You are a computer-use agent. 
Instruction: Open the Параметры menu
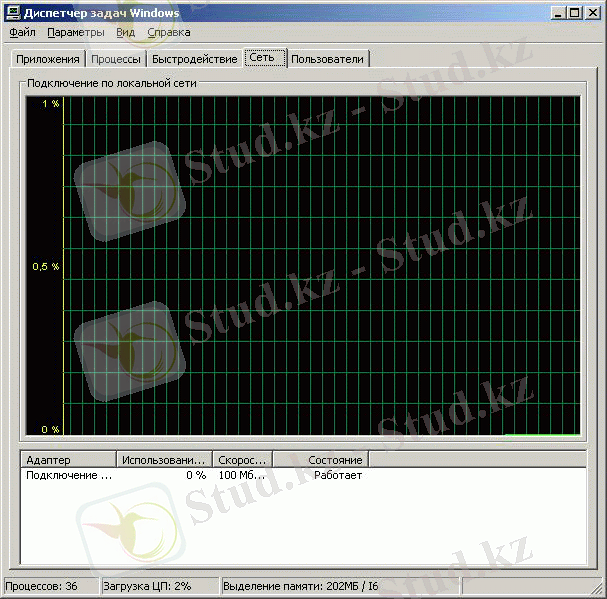[75, 33]
